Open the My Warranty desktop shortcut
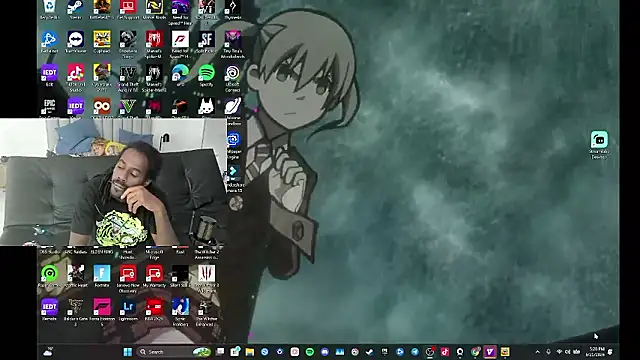 (154, 276)
